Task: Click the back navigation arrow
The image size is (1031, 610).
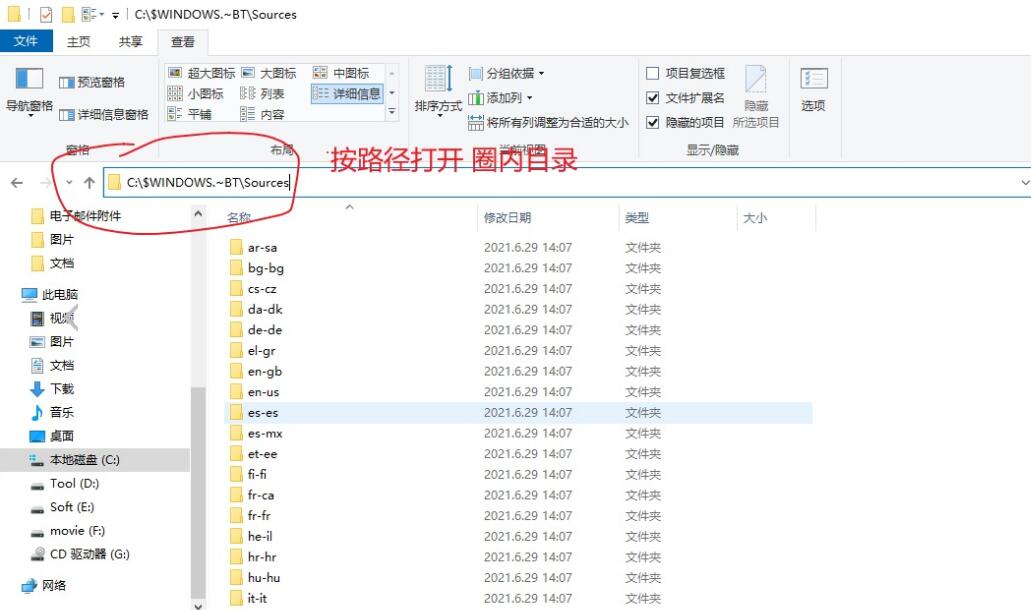Action: [18, 183]
